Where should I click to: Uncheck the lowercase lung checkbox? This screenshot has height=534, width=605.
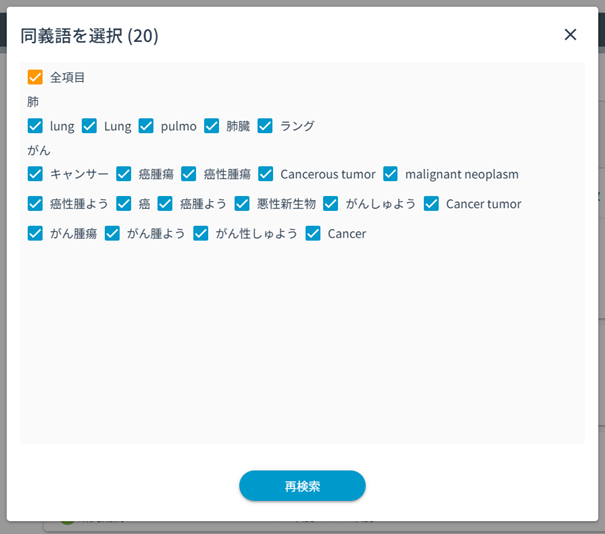[36, 126]
